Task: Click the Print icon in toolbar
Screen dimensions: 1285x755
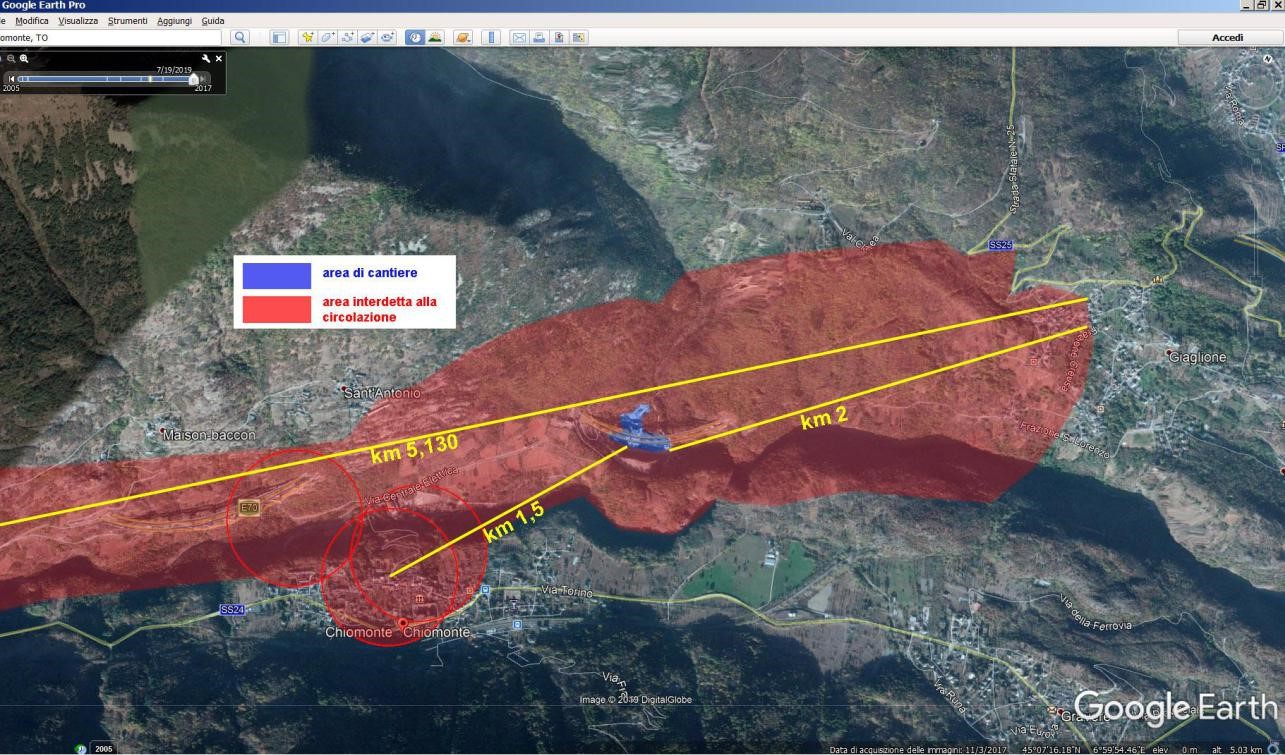Action: click(x=539, y=37)
